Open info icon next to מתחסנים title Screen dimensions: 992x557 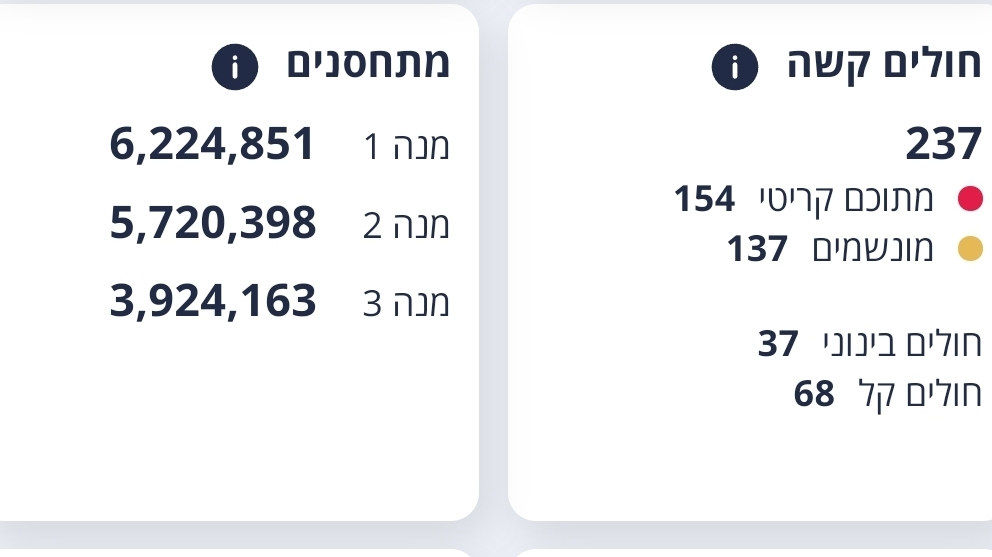point(235,66)
